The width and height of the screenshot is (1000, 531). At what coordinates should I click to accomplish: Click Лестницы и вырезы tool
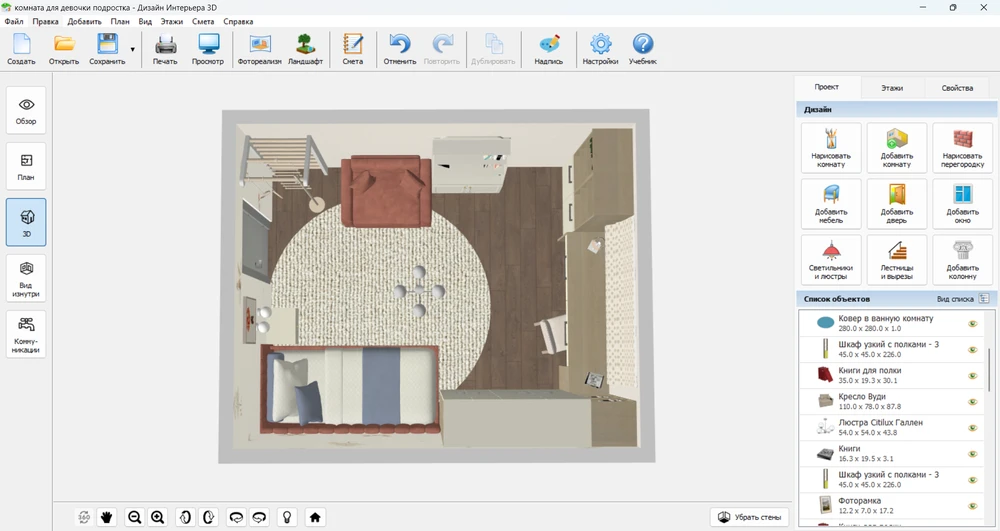click(896, 258)
